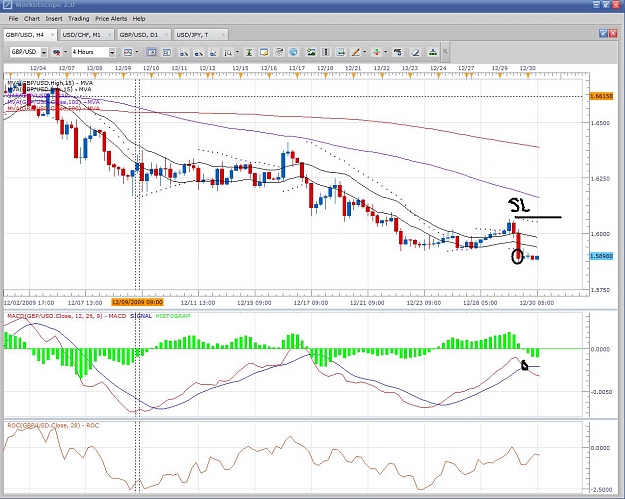Click the grey circular icon left of the globe
The image size is (625, 499).
coord(279,52)
